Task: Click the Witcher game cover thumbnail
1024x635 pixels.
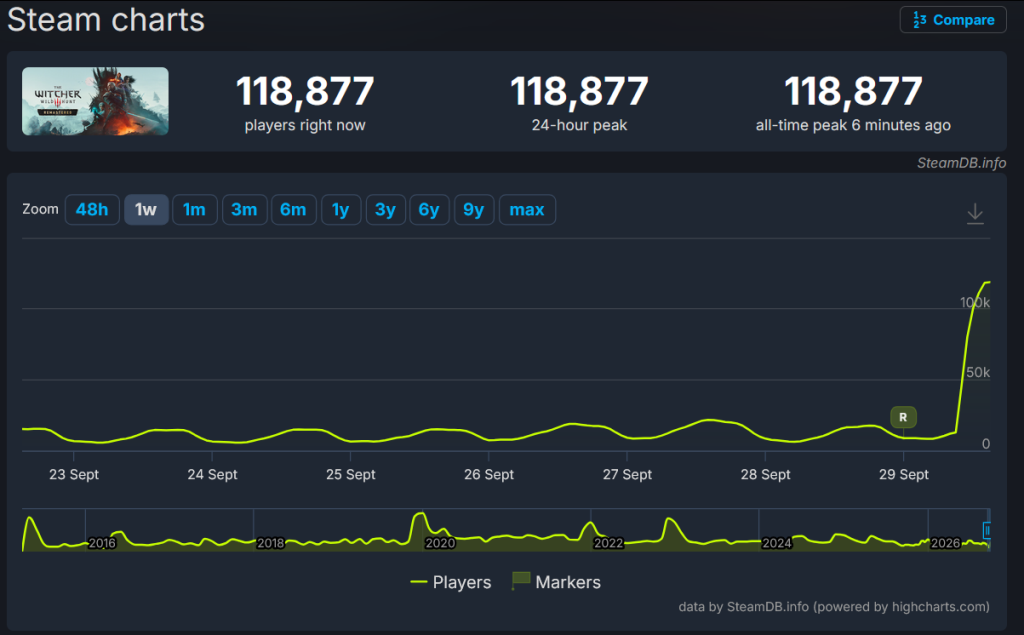Action: [95, 101]
